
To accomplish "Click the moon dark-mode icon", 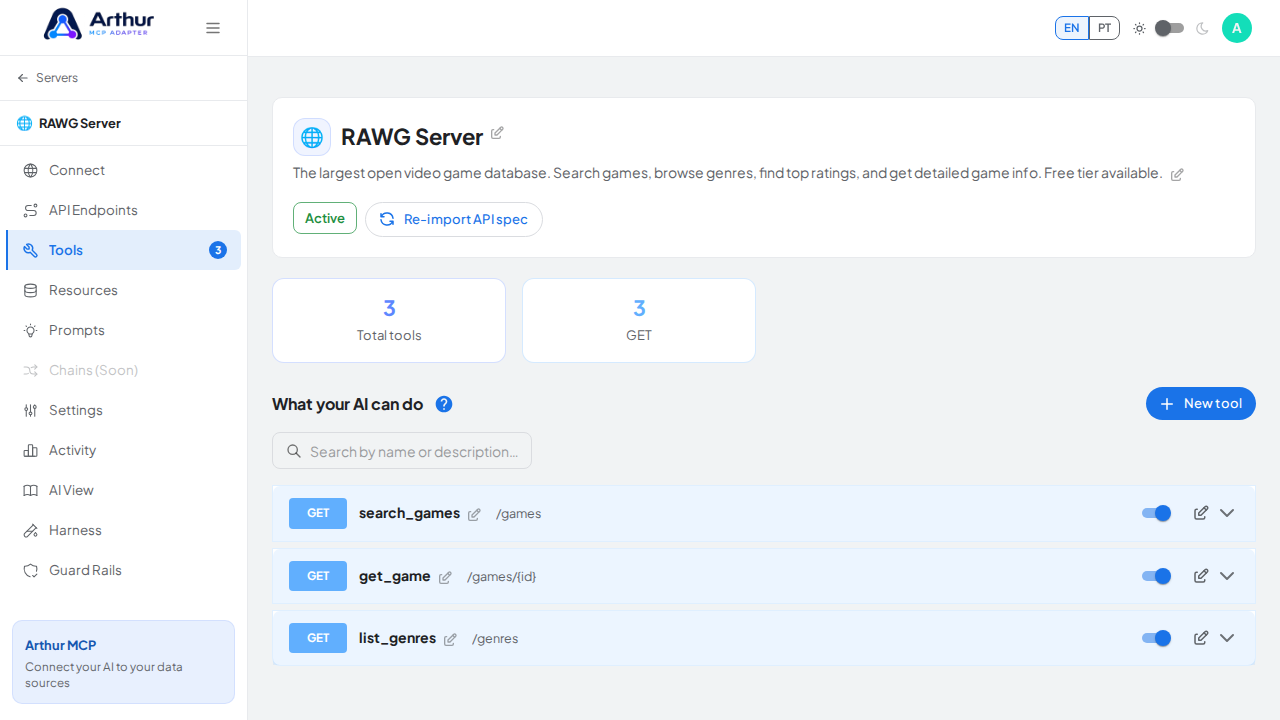I will [1202, 28].
